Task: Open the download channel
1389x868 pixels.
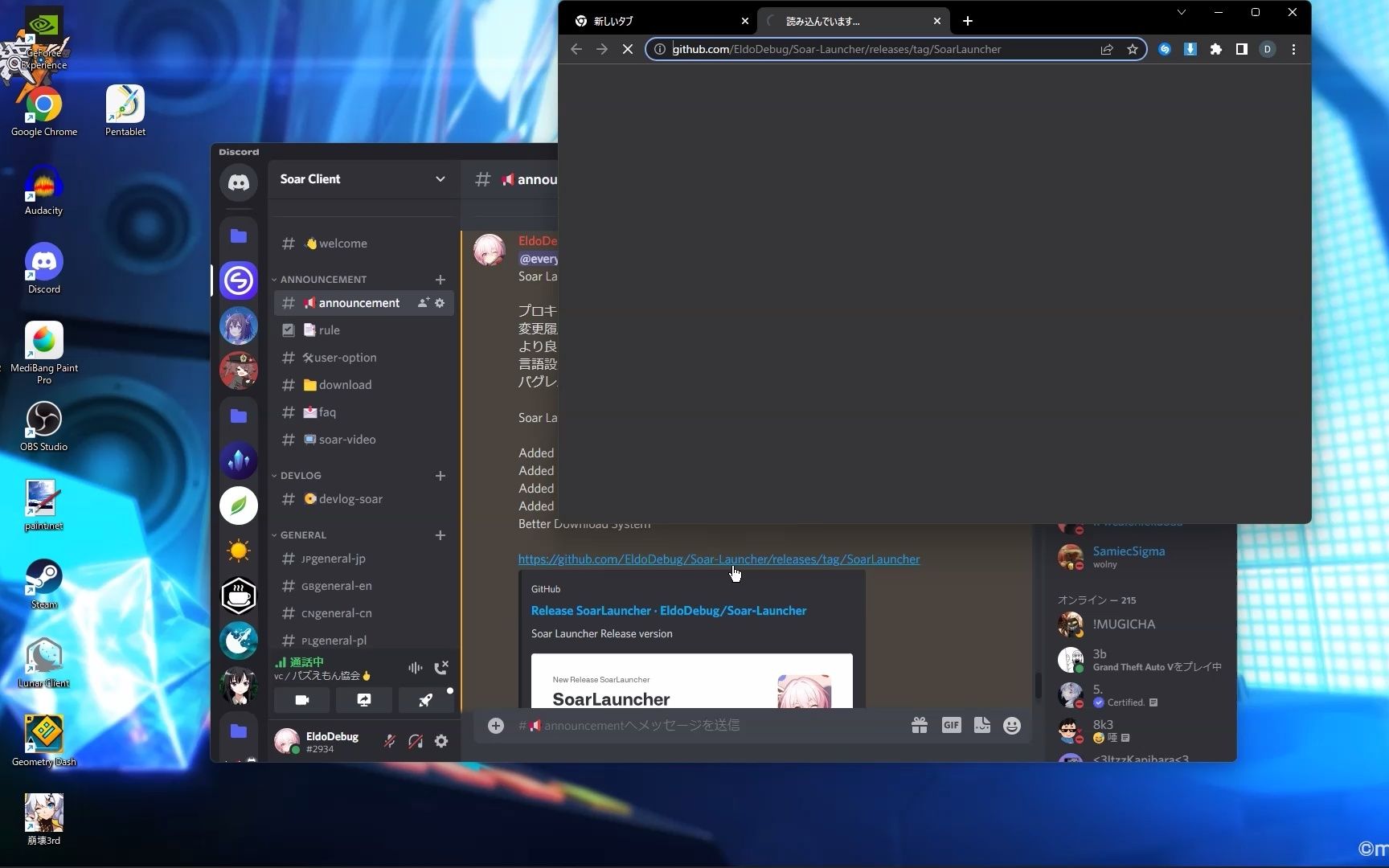Action: 363,385
